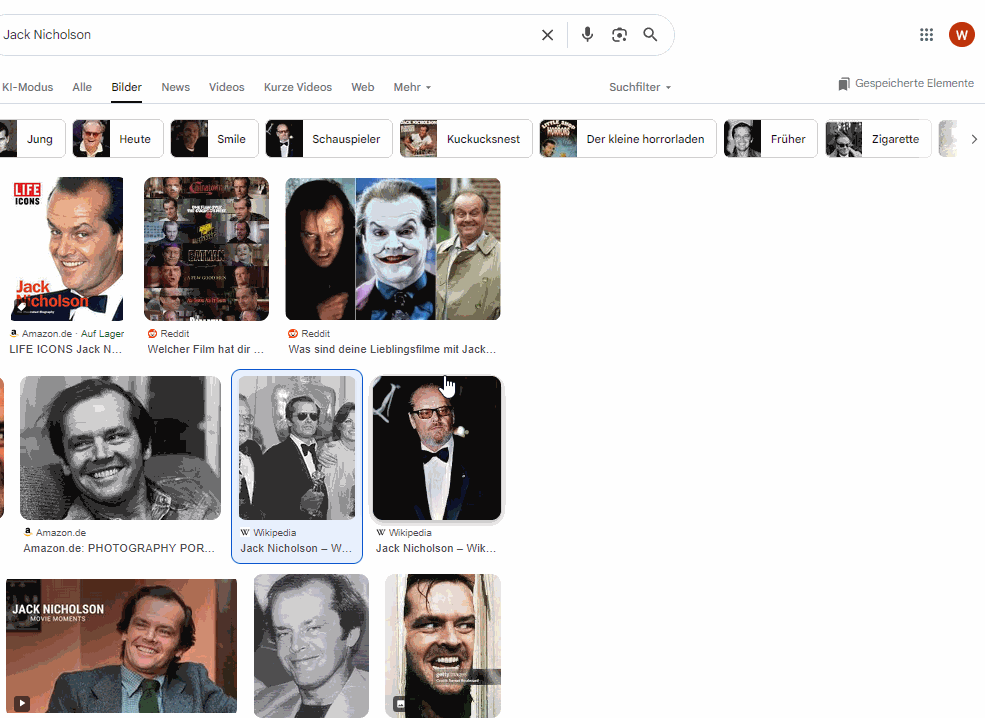
Task: Click the Reddit favicon above 'Was sind deine Lieblingsfilme'
Action: coord(293,334)
